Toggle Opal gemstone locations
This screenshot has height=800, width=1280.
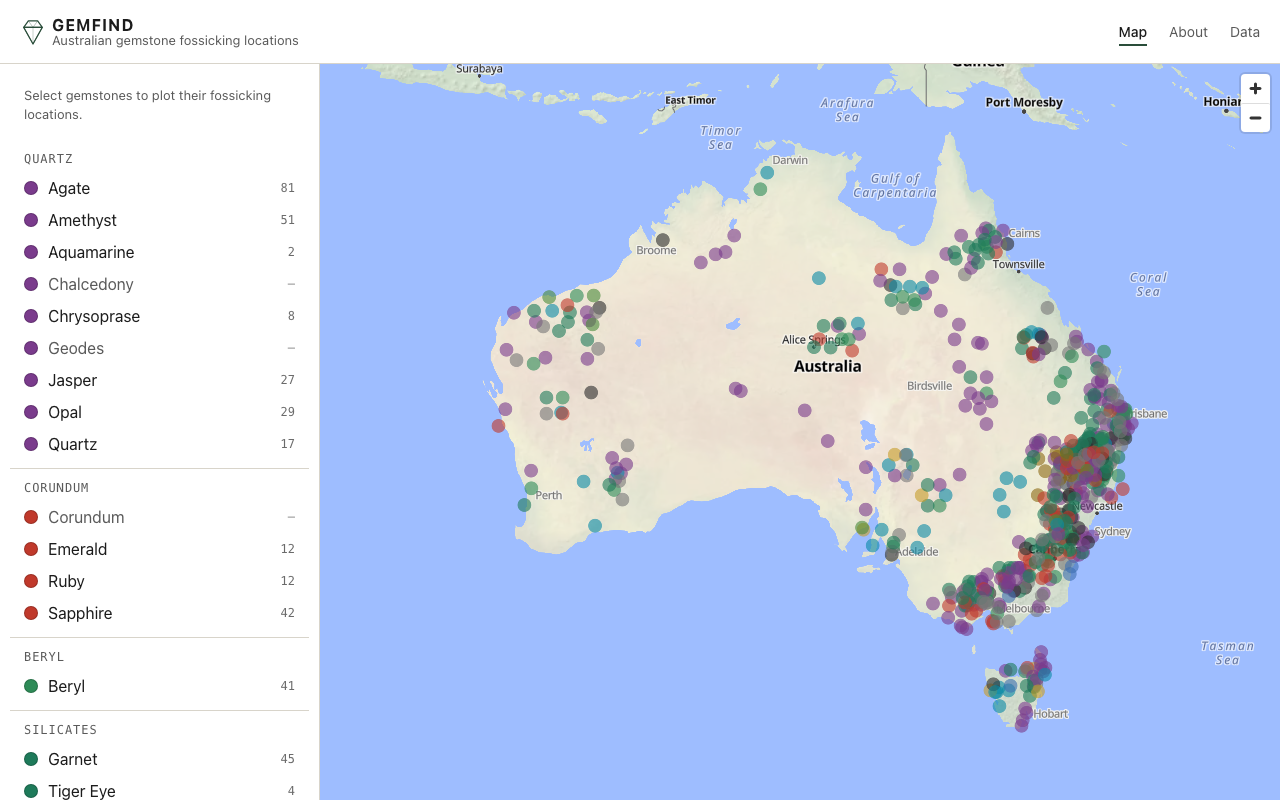point(160,412)
